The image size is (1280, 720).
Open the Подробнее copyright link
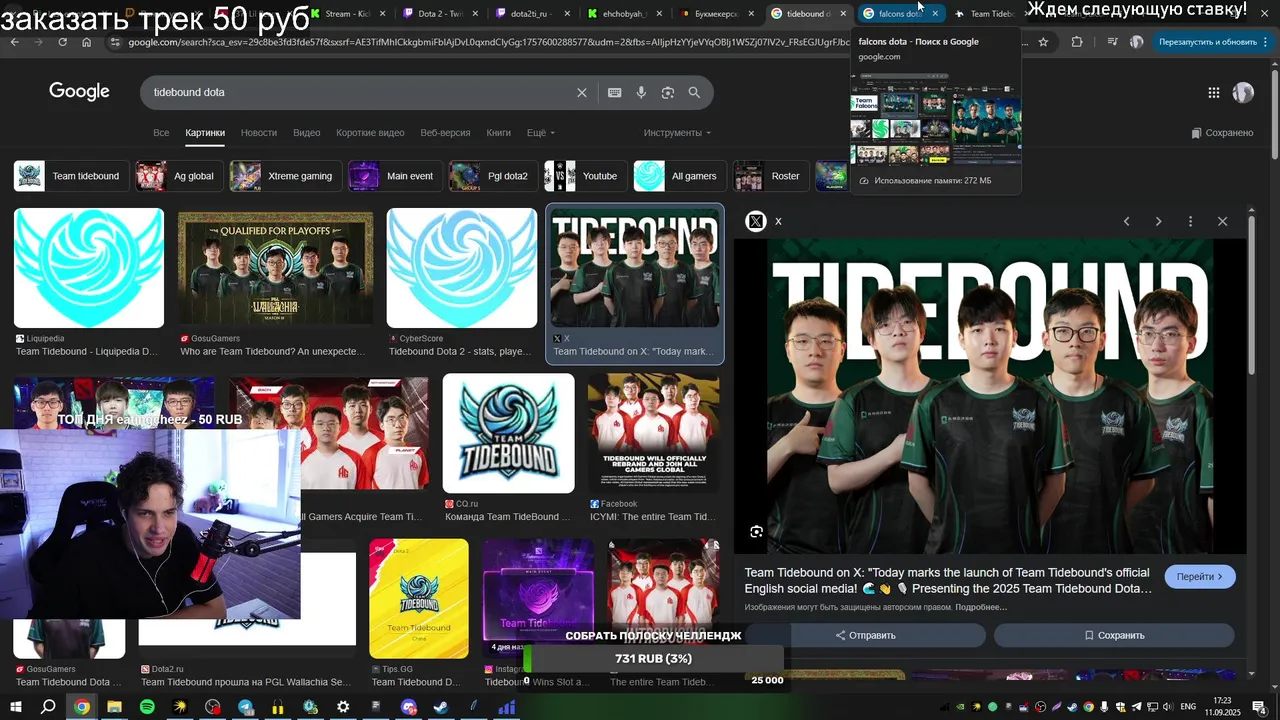980,607
